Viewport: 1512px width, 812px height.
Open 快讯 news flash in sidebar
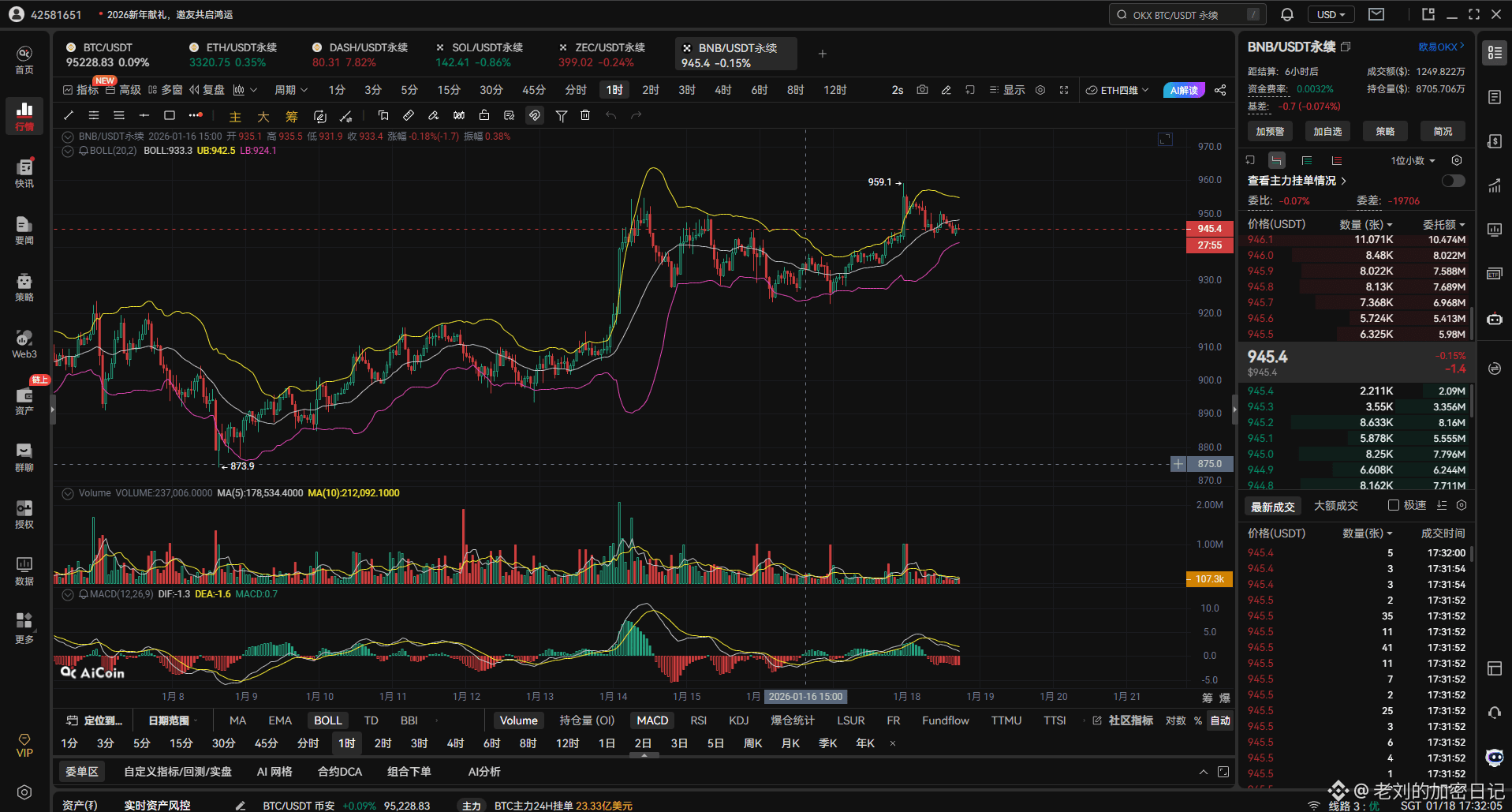24,174
